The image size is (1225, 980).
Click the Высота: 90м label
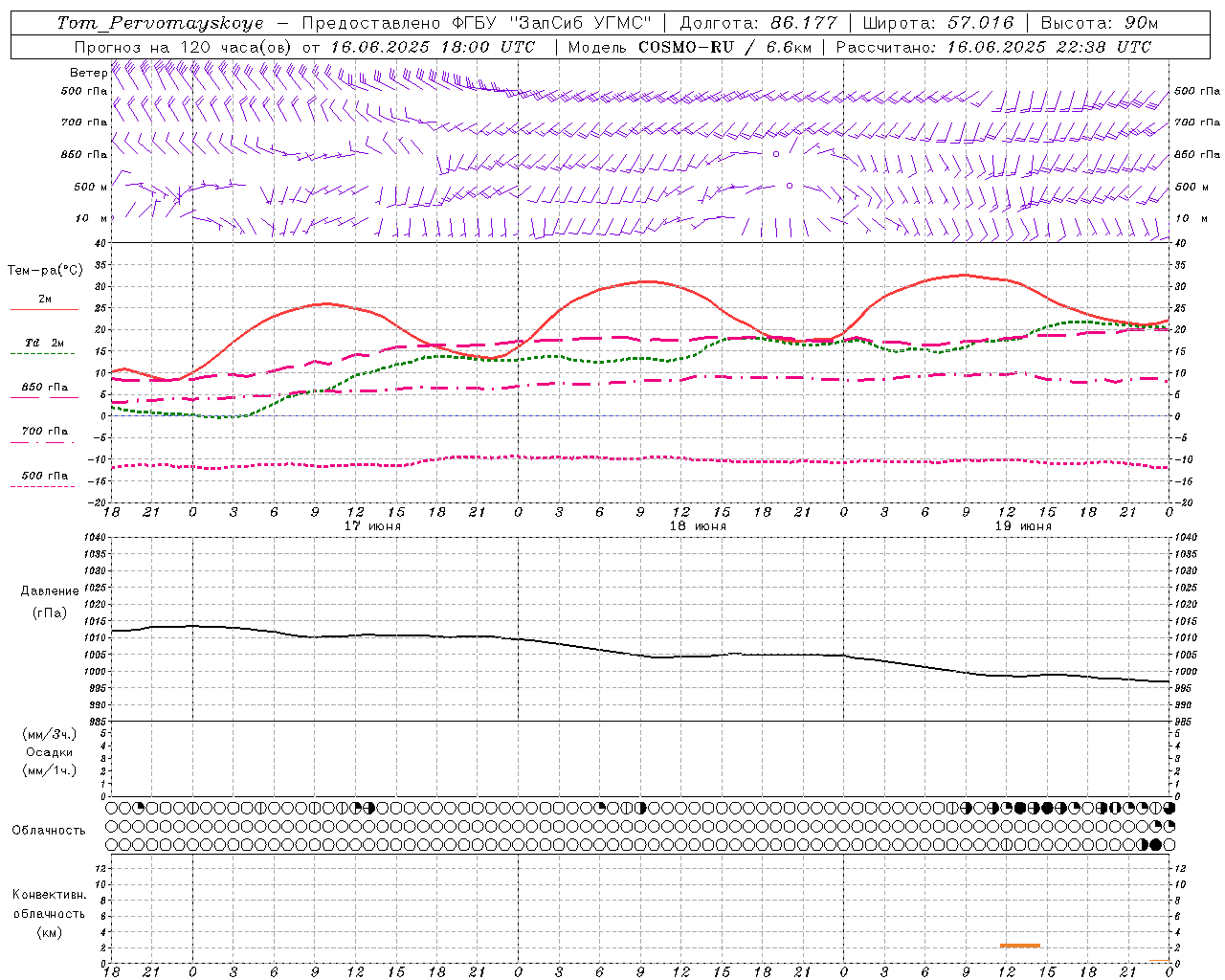point(1099,23)
